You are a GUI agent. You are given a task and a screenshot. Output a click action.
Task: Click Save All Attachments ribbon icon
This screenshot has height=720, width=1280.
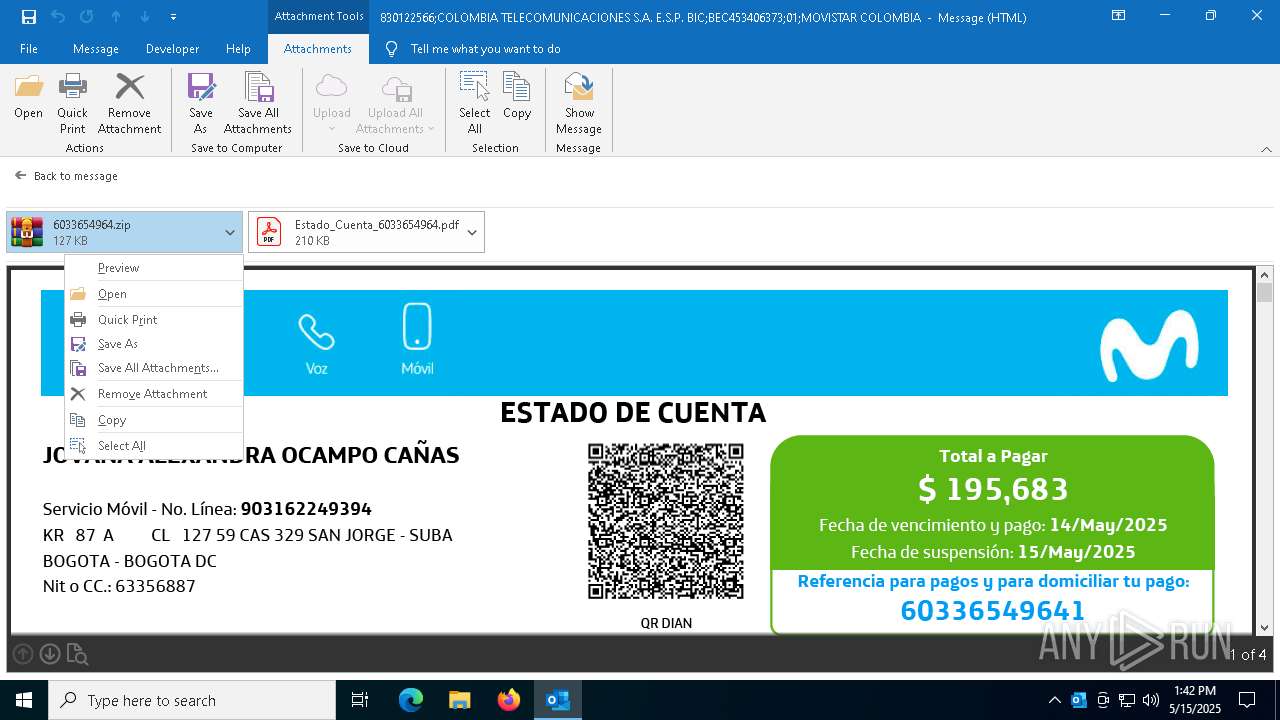point(258,104)
